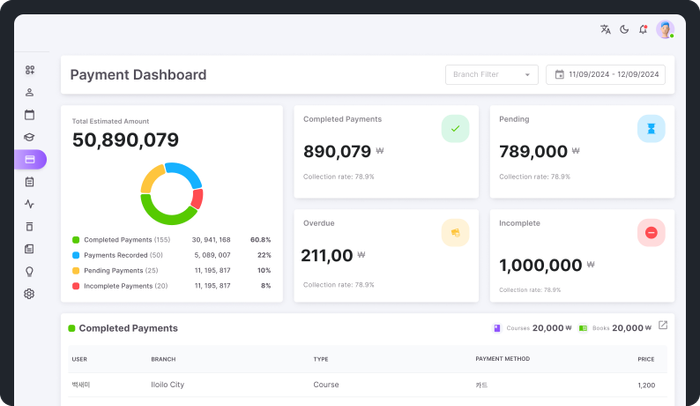Image resolution: width=700 pixels, height=406 pixels.
Task: Open the dashboard widgets icon in sidebar
Action: [29, 70]
